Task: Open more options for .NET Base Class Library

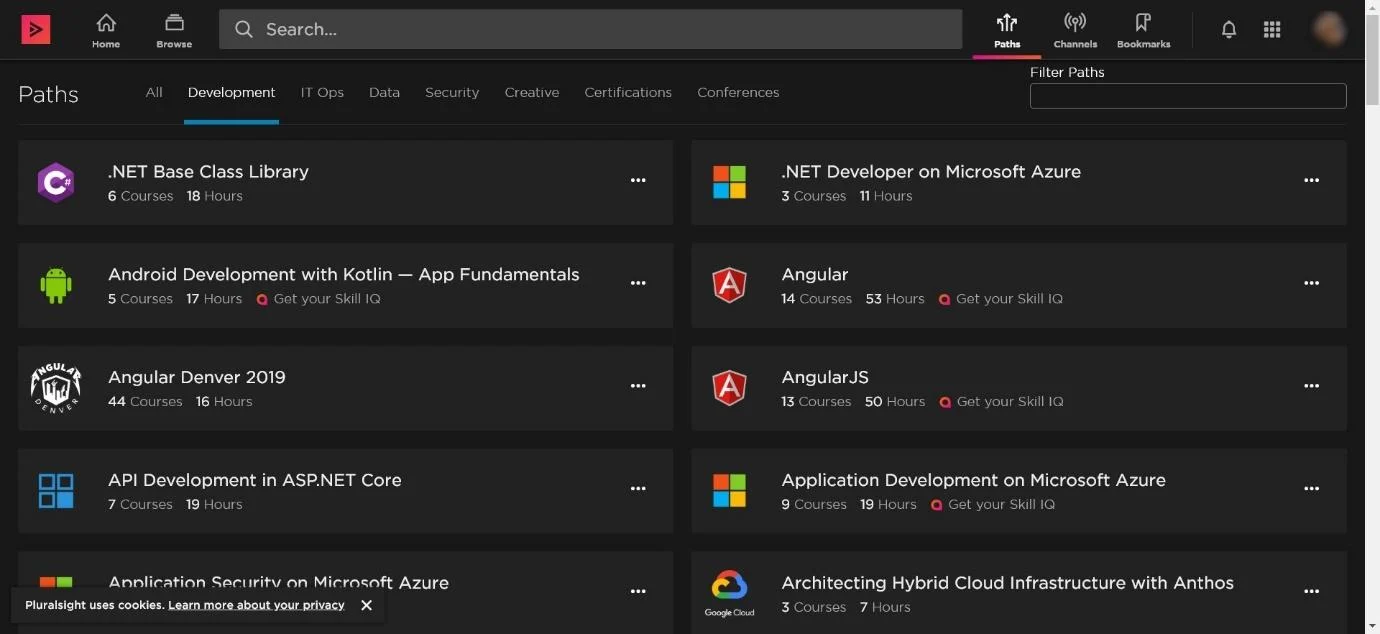Action: [638, 181]
